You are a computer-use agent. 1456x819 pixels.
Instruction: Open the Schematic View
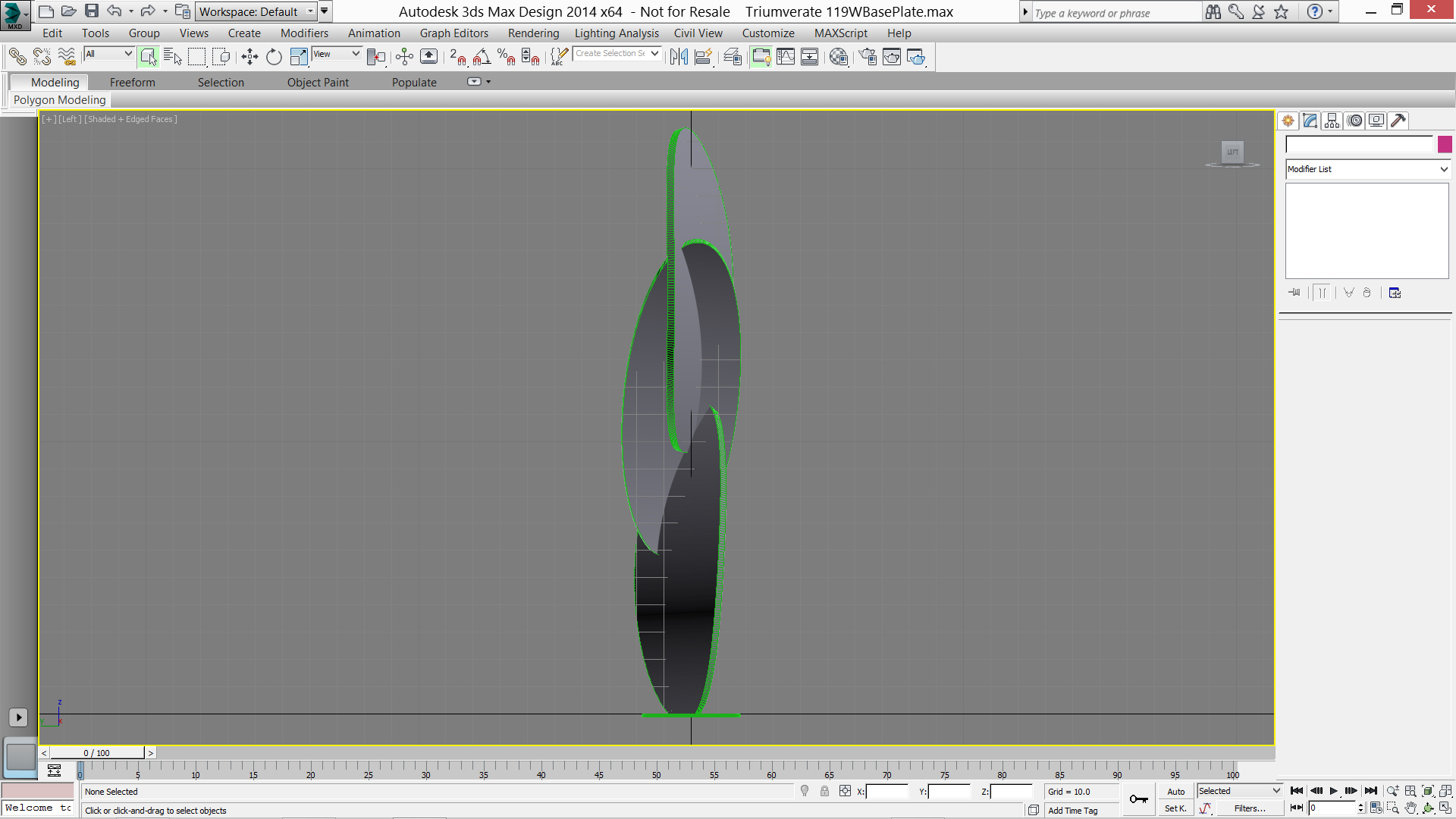[x=810, y=57]
